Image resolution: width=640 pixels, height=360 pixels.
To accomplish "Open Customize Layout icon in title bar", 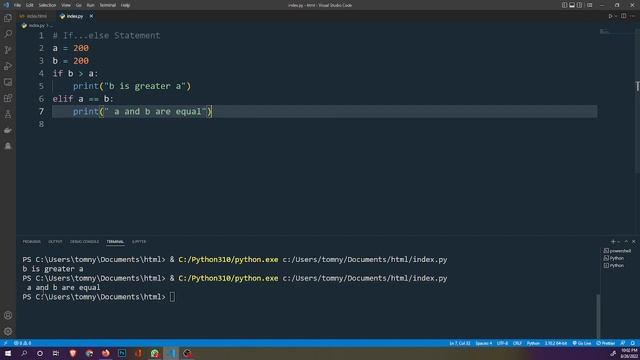I will click(x=589, y=5).
